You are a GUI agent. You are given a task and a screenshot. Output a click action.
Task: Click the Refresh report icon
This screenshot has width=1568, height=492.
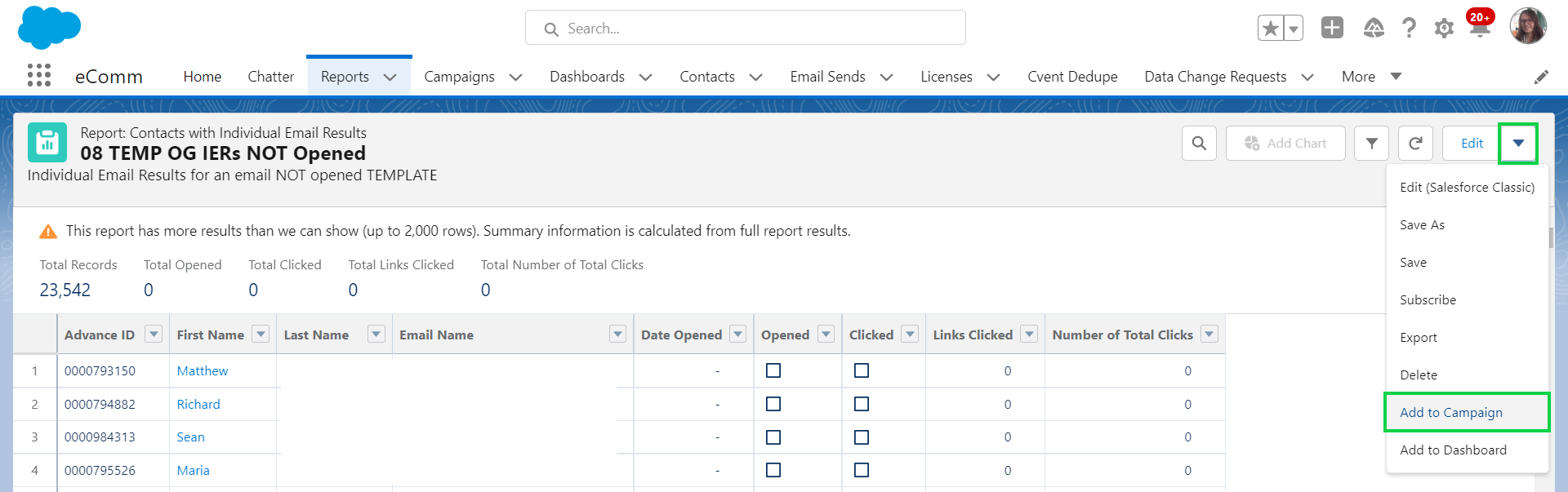click(1416, 144)
